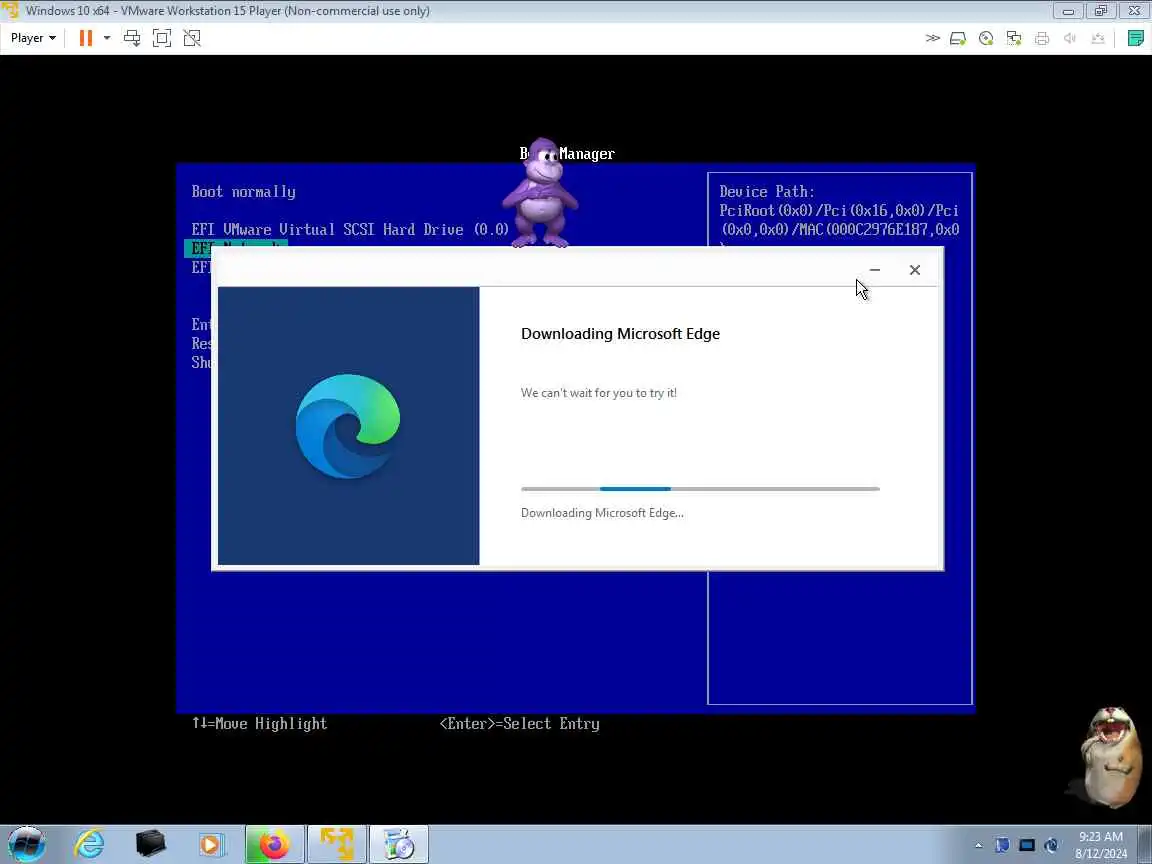Restore down the VMware Player window
The height and width of the screenshot is (864, 1152).
point(1101,11)
